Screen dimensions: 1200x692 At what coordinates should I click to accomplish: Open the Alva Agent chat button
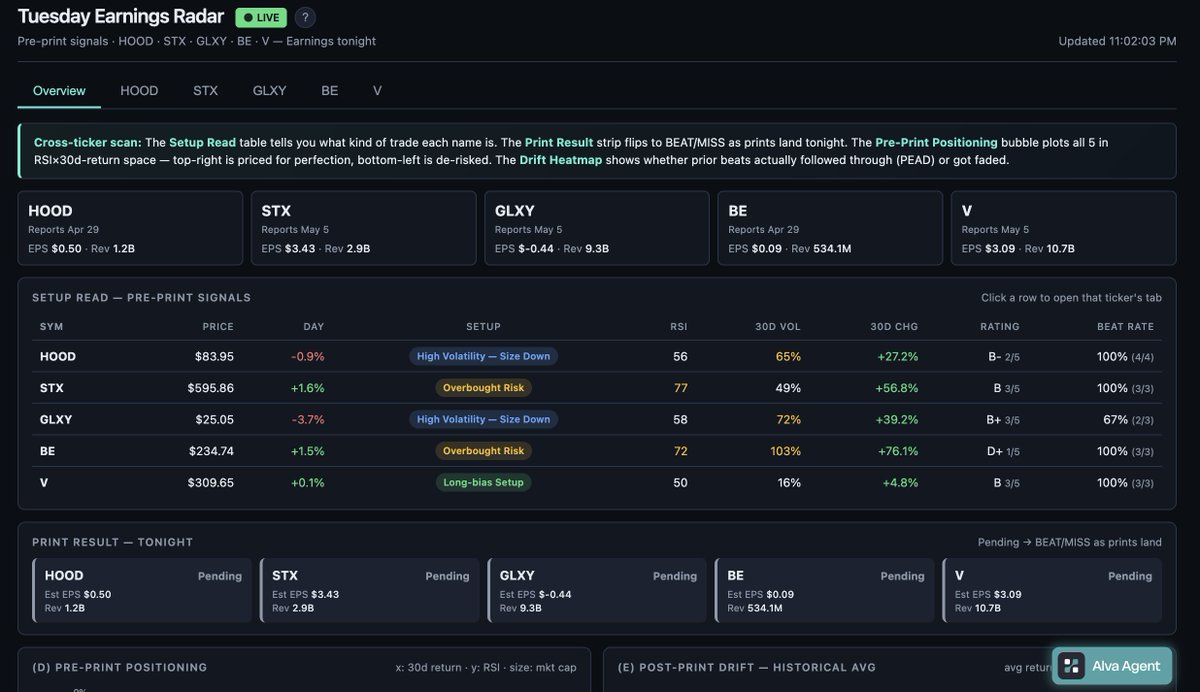(1112, 666)
